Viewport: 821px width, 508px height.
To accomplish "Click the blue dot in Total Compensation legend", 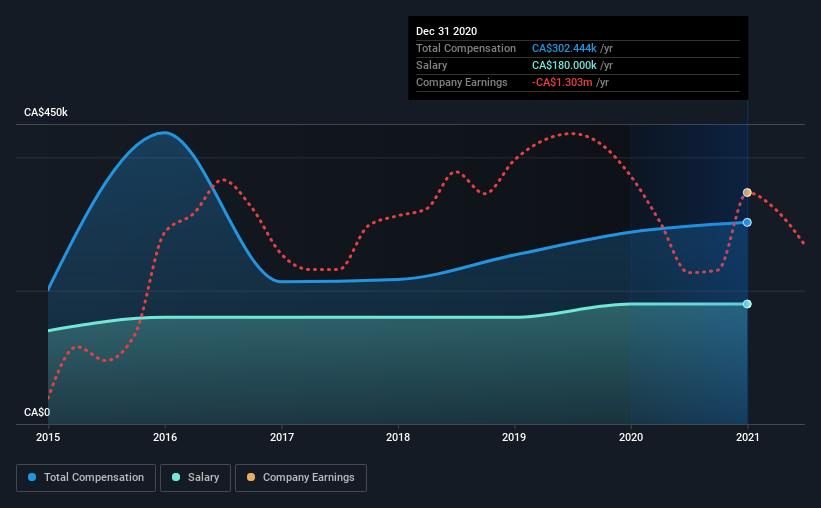I will [32, 477].
